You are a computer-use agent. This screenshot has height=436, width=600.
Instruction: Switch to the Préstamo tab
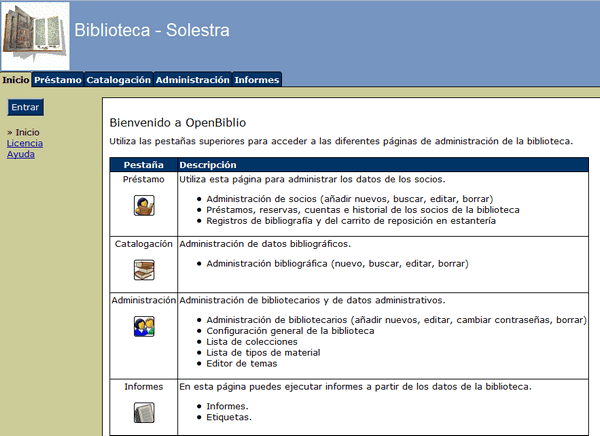point(58,80)
